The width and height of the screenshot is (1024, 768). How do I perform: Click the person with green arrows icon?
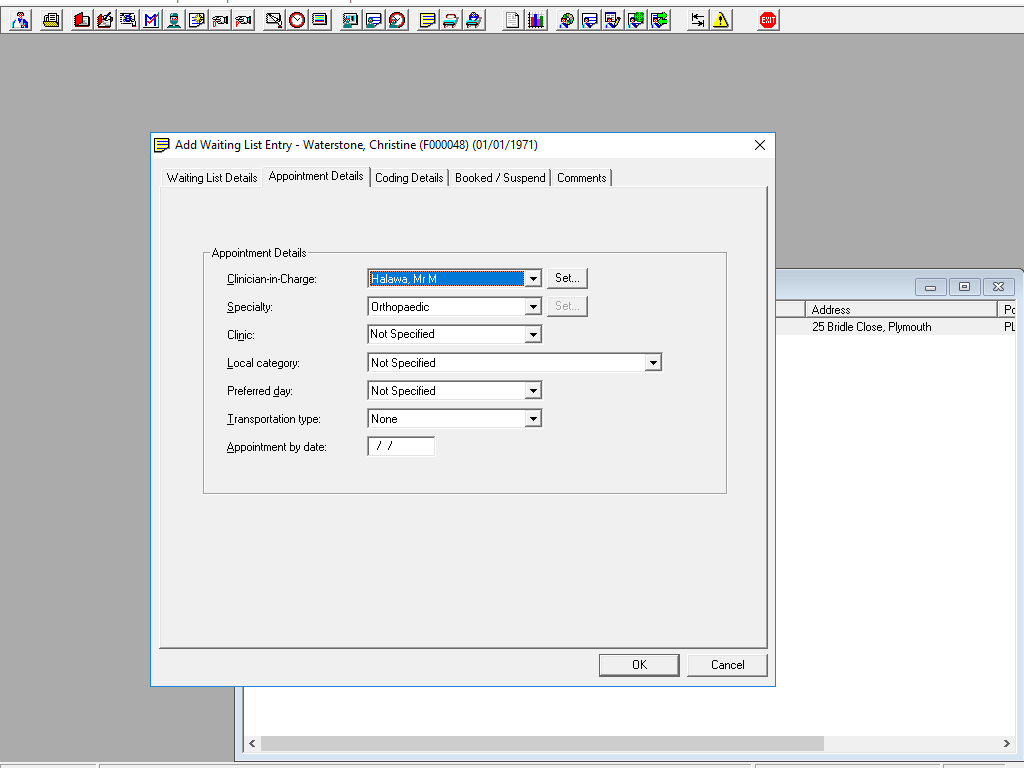[x=659, y=20]
